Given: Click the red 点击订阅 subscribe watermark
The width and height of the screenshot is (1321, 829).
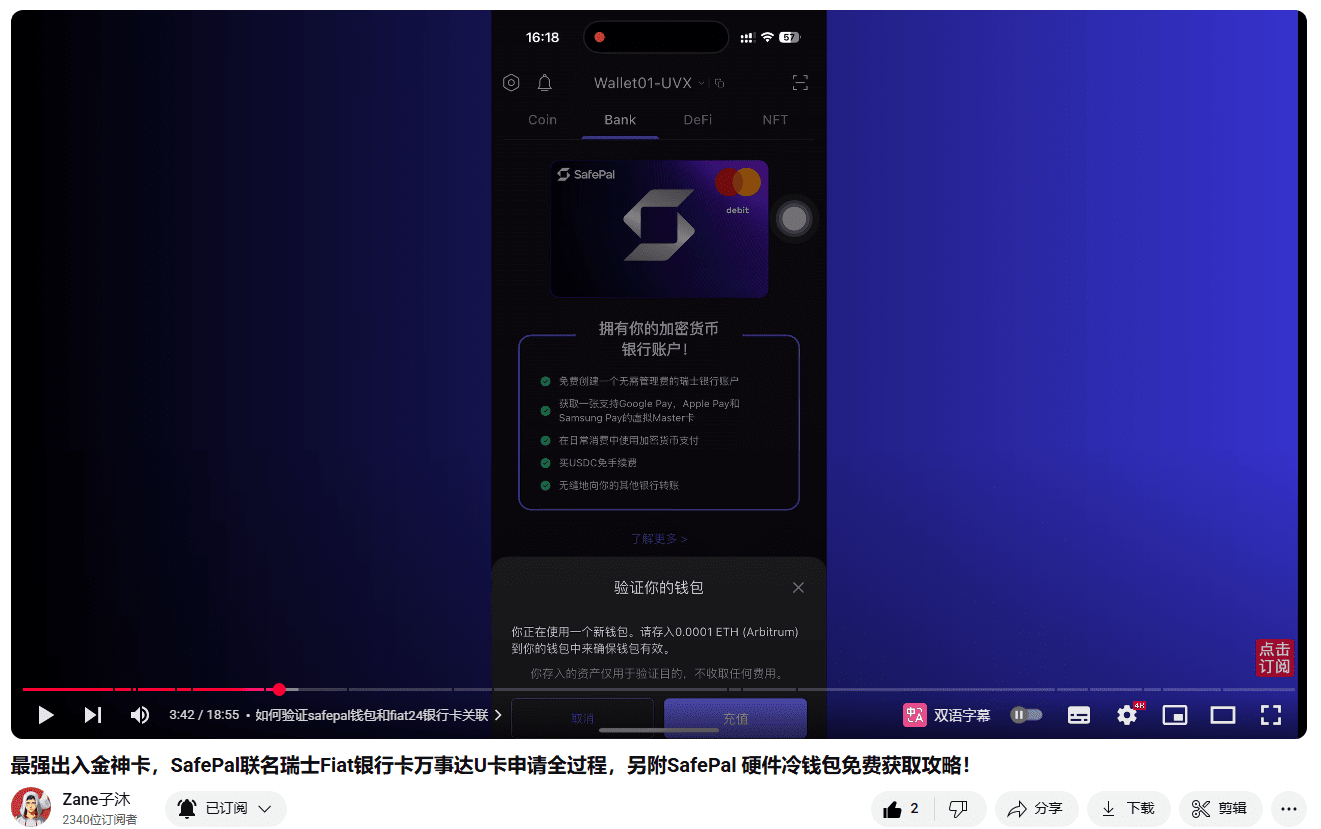Looking at the screenshot, I should [x=1275, y=658].
